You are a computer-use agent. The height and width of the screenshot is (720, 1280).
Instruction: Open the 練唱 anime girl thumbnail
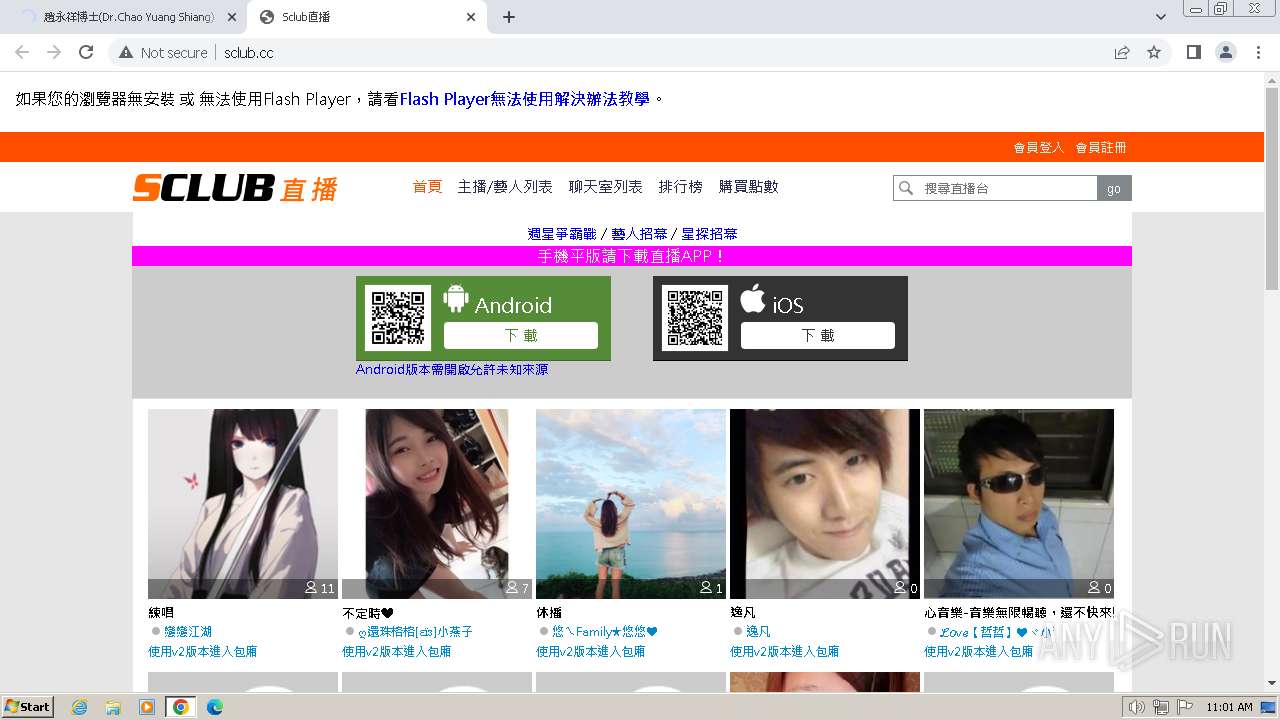coord(243,503)
